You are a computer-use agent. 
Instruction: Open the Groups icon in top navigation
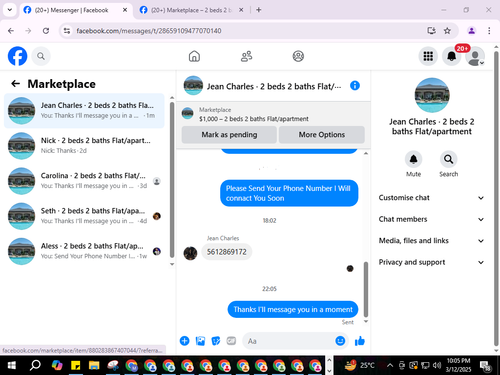click(x=298, y=56)
